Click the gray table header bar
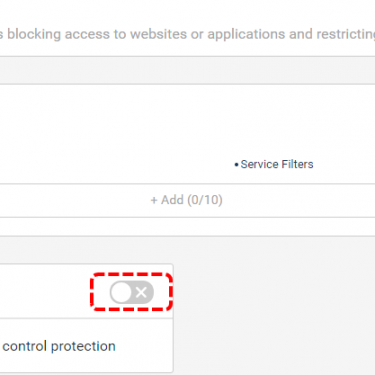 [x=187, y=70]
